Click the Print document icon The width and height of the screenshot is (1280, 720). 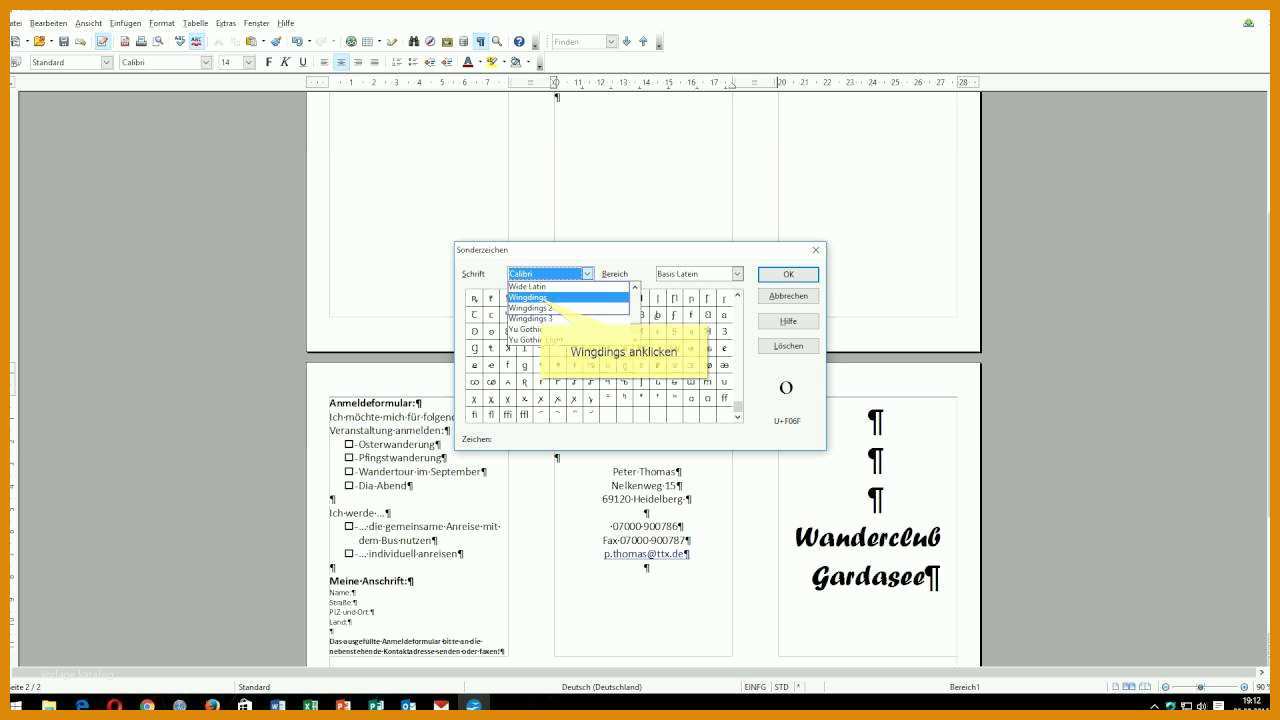(141, 41)
